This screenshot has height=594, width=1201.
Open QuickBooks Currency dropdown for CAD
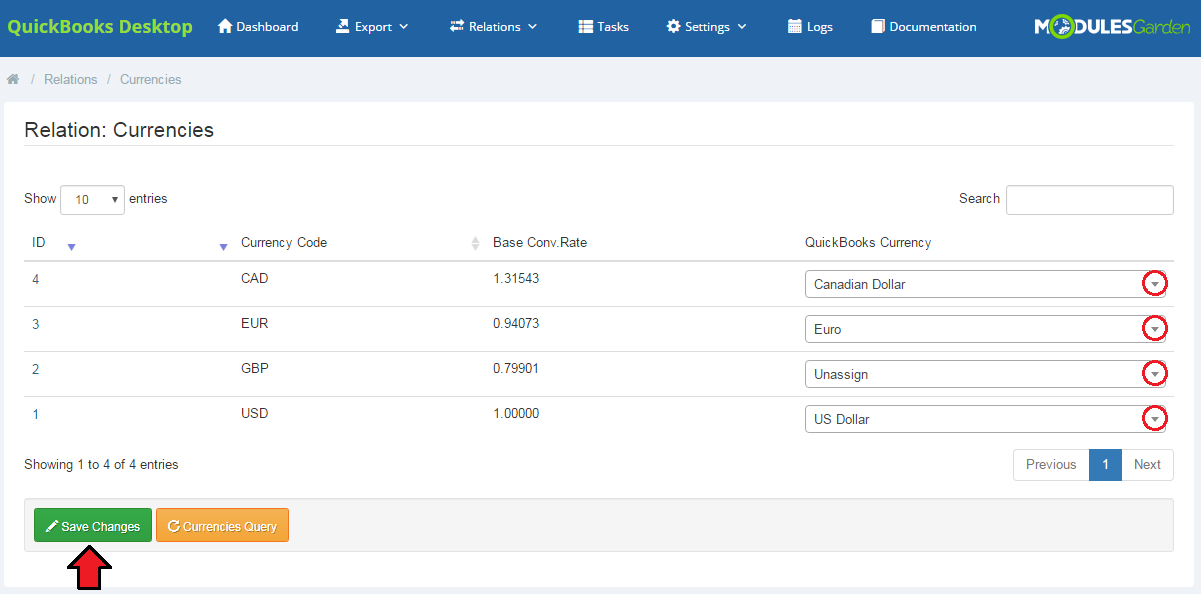986,284
